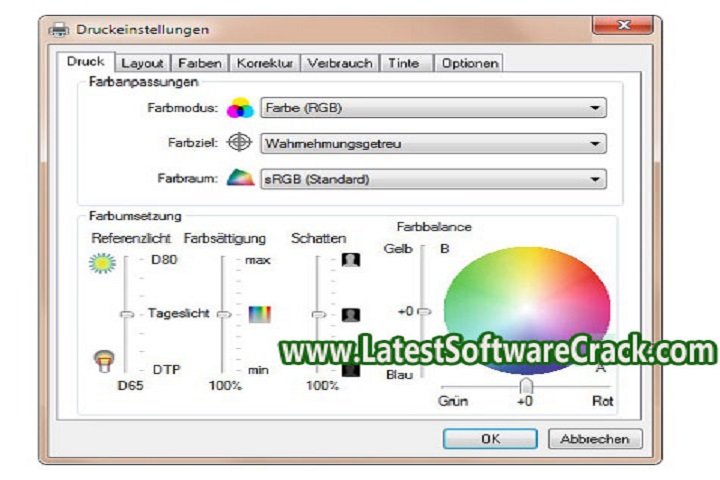The image size is (720, 480).
Task: Click the Farbziel crosshair target icon
Action: [240, 143]
